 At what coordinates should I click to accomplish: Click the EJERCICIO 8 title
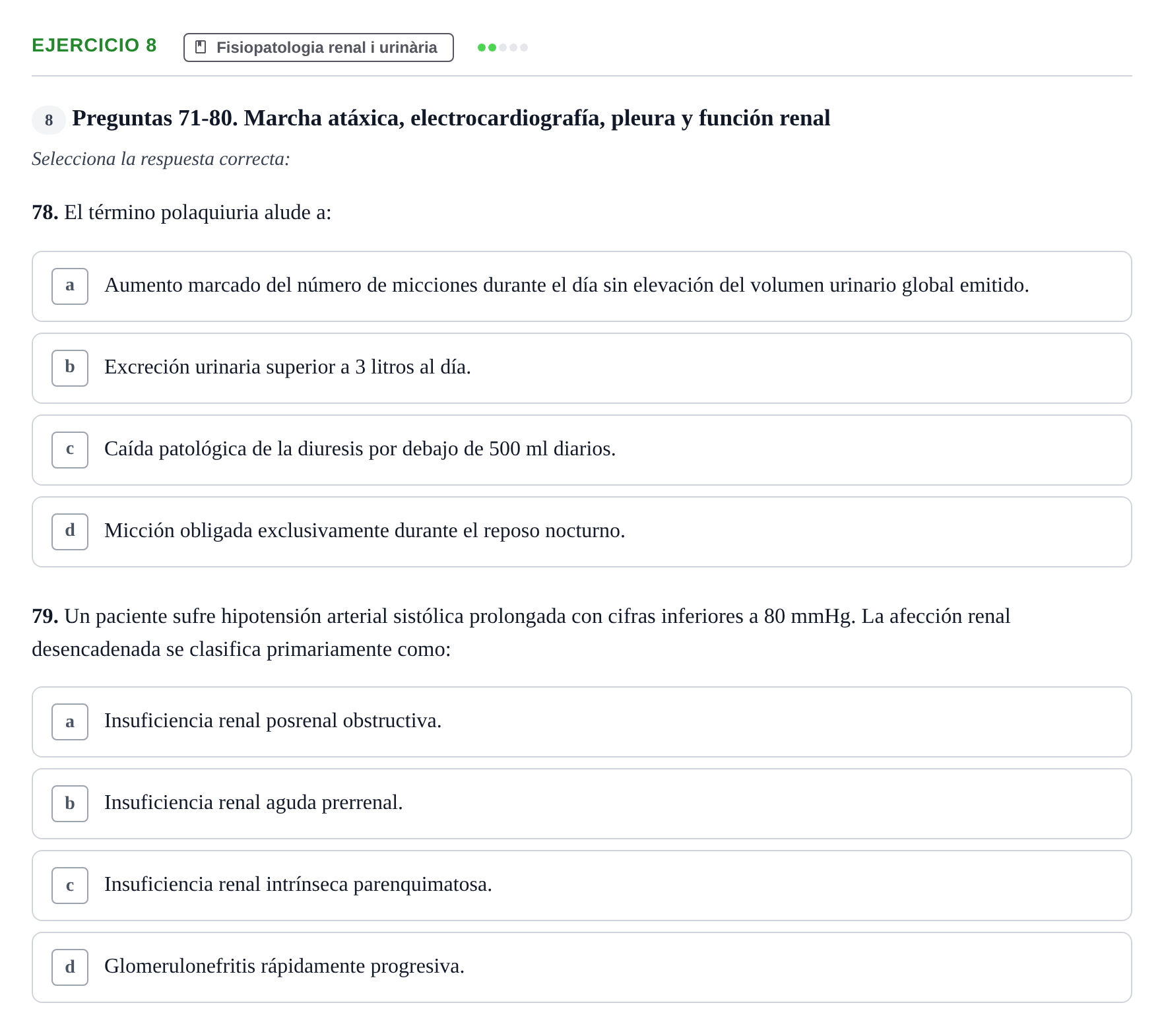[94, 46]
